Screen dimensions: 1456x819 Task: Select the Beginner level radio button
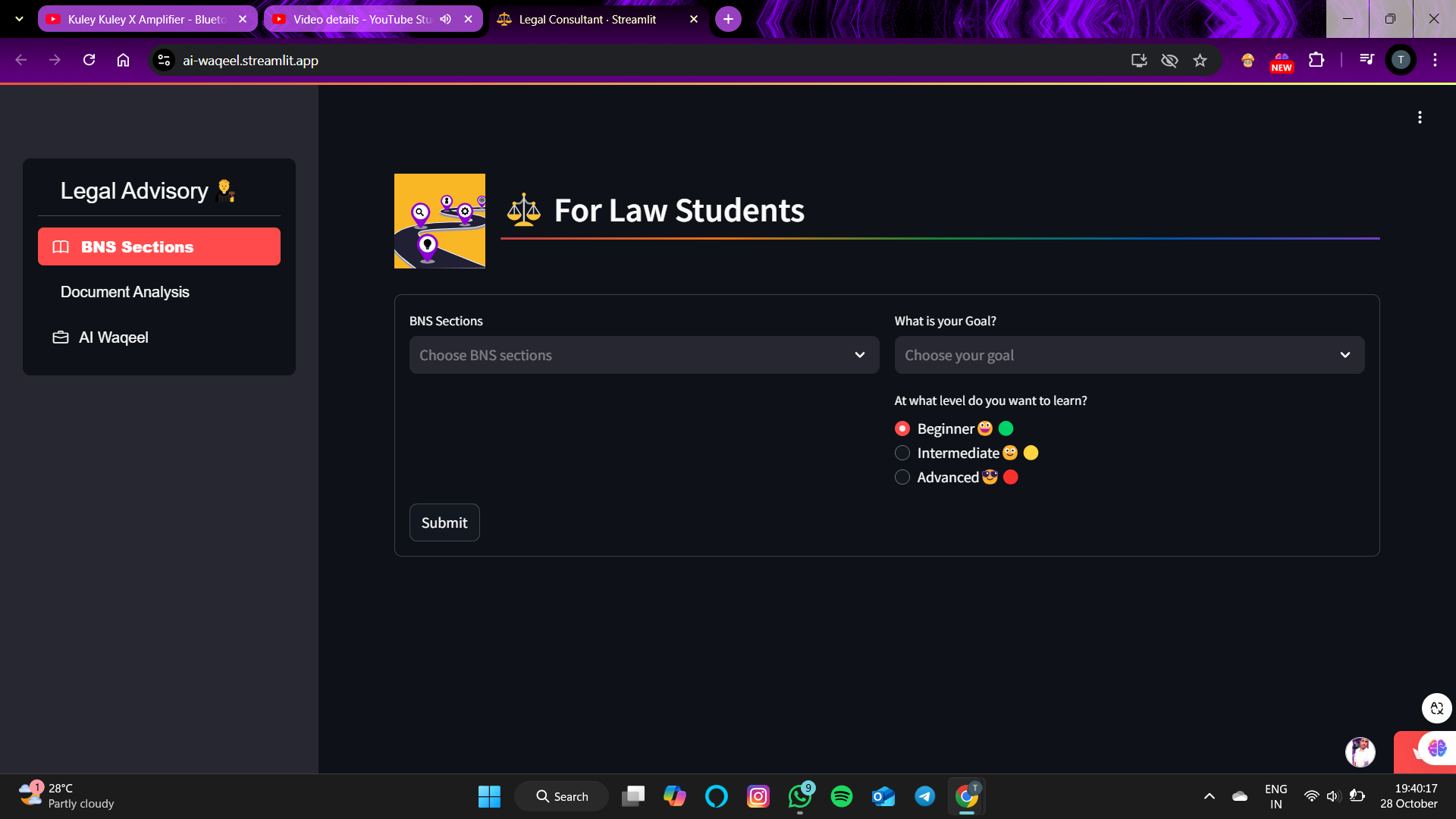902,429
